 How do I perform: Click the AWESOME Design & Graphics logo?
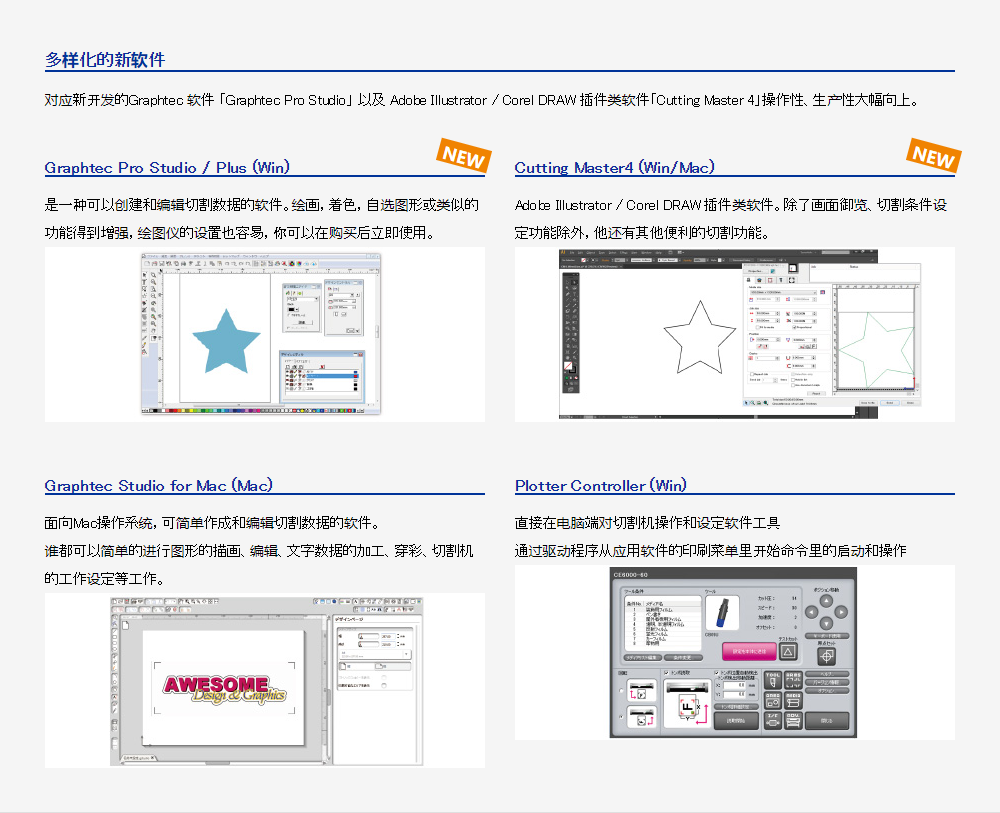(225, 691)
